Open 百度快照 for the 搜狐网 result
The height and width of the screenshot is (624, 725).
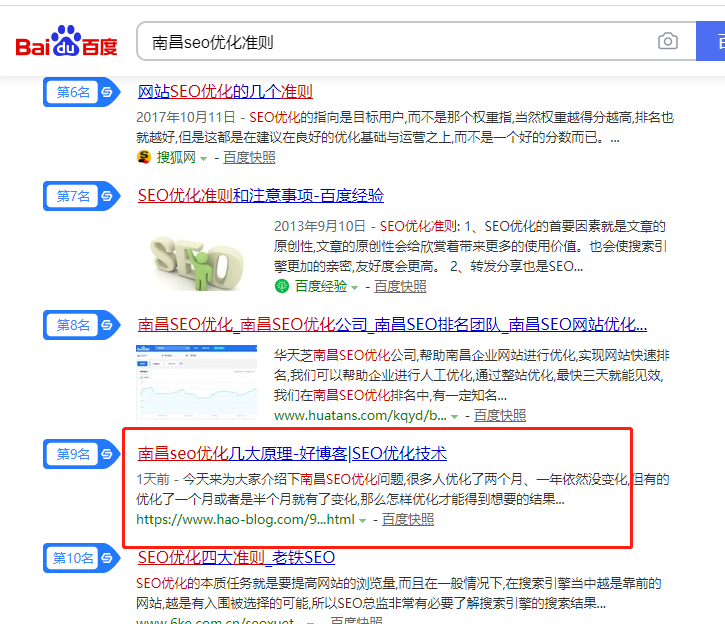tap(249, 158)
